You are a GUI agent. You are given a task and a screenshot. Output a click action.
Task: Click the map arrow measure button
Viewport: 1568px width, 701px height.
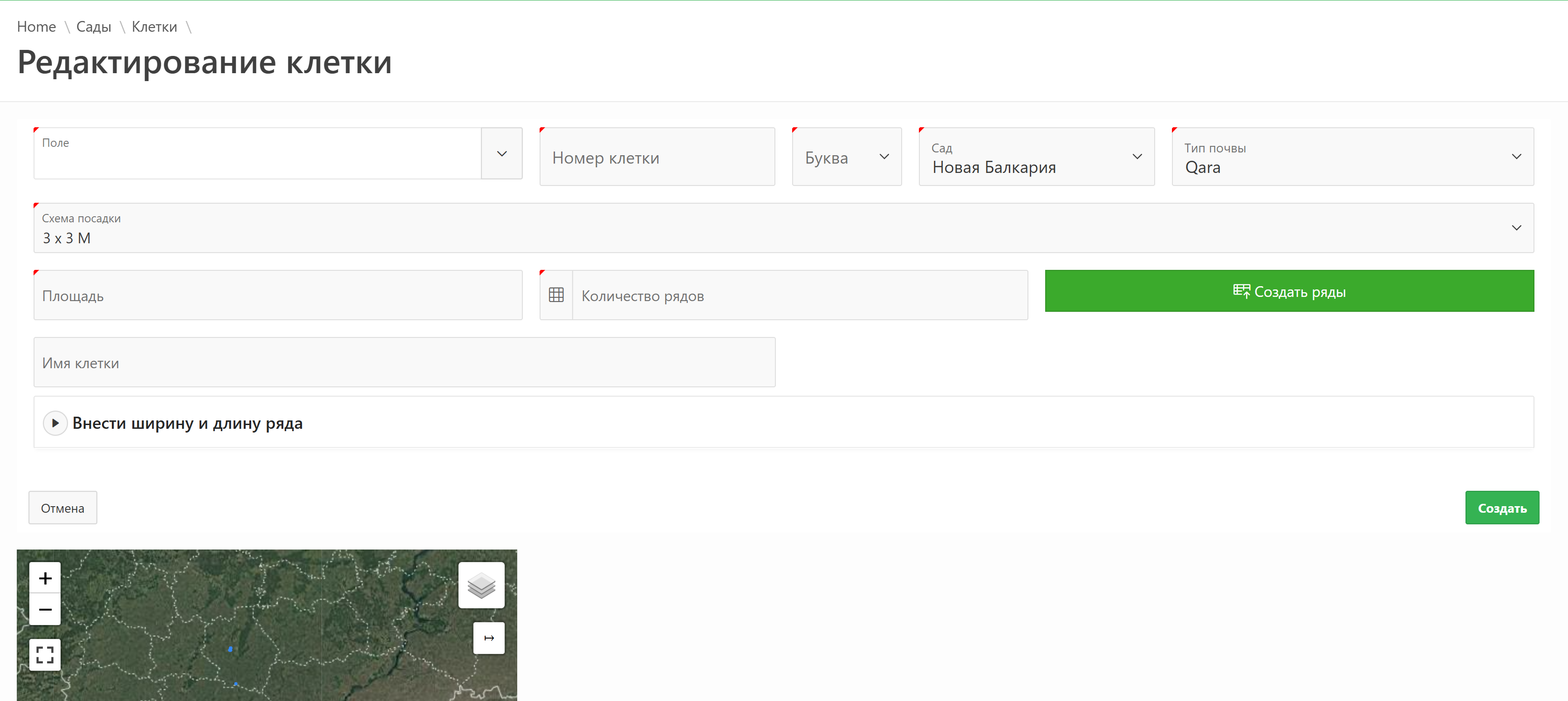[489, 638]
